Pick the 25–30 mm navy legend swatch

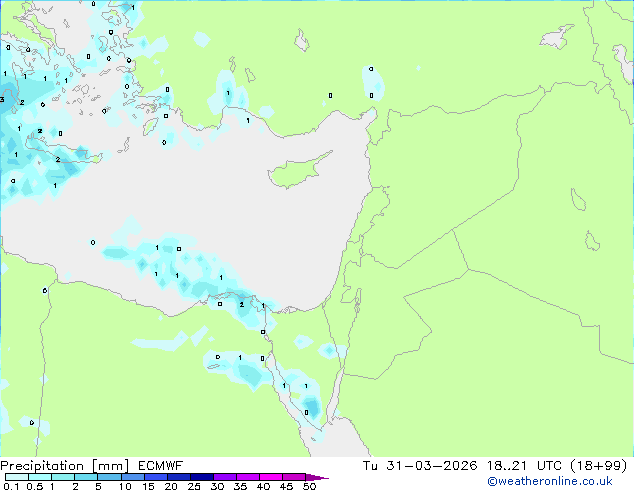tap(201, 477)
